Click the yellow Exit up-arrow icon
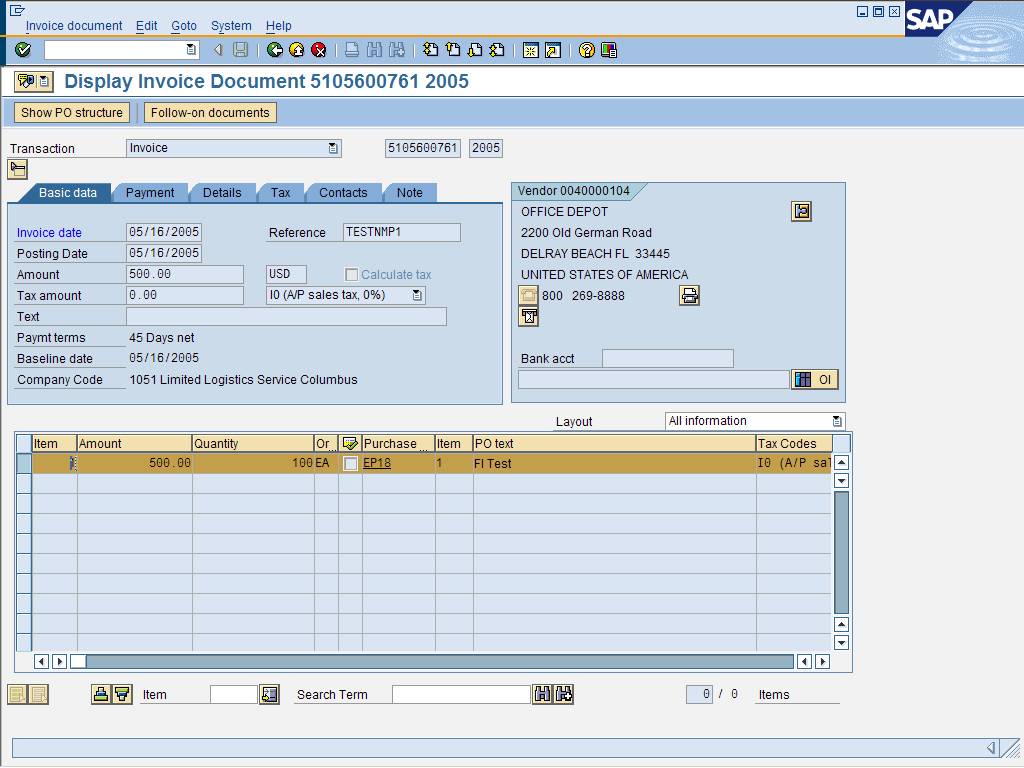1024x768 pixels. (296, 50)
